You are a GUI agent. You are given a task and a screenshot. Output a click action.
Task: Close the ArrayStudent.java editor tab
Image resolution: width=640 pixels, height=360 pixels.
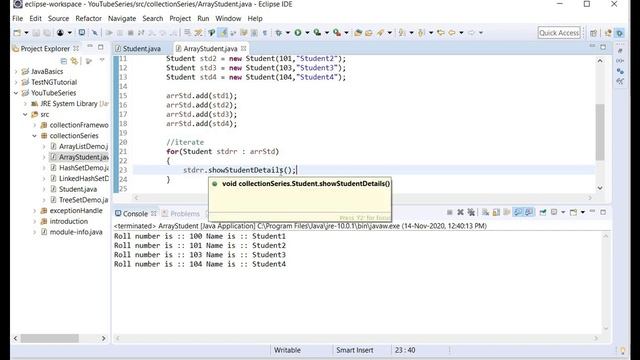(x=244, y=48)
